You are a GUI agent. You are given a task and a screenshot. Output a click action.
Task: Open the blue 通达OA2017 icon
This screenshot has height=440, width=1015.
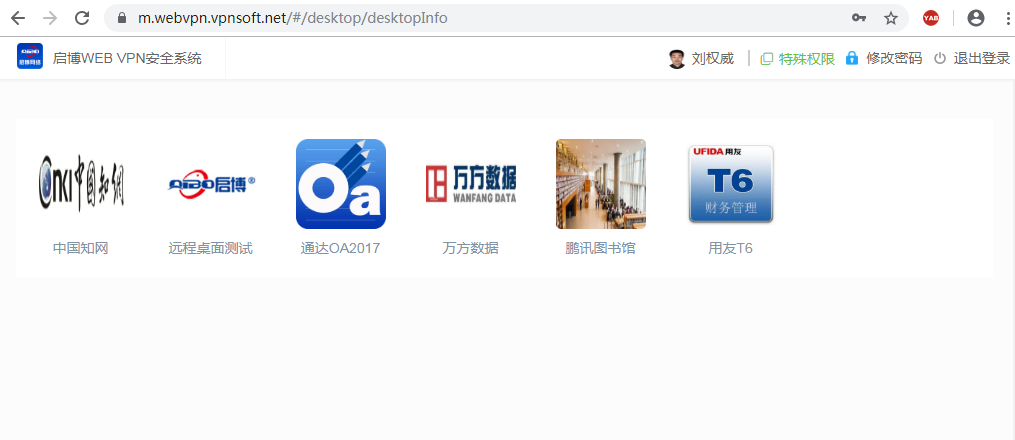tap(341, 184)
